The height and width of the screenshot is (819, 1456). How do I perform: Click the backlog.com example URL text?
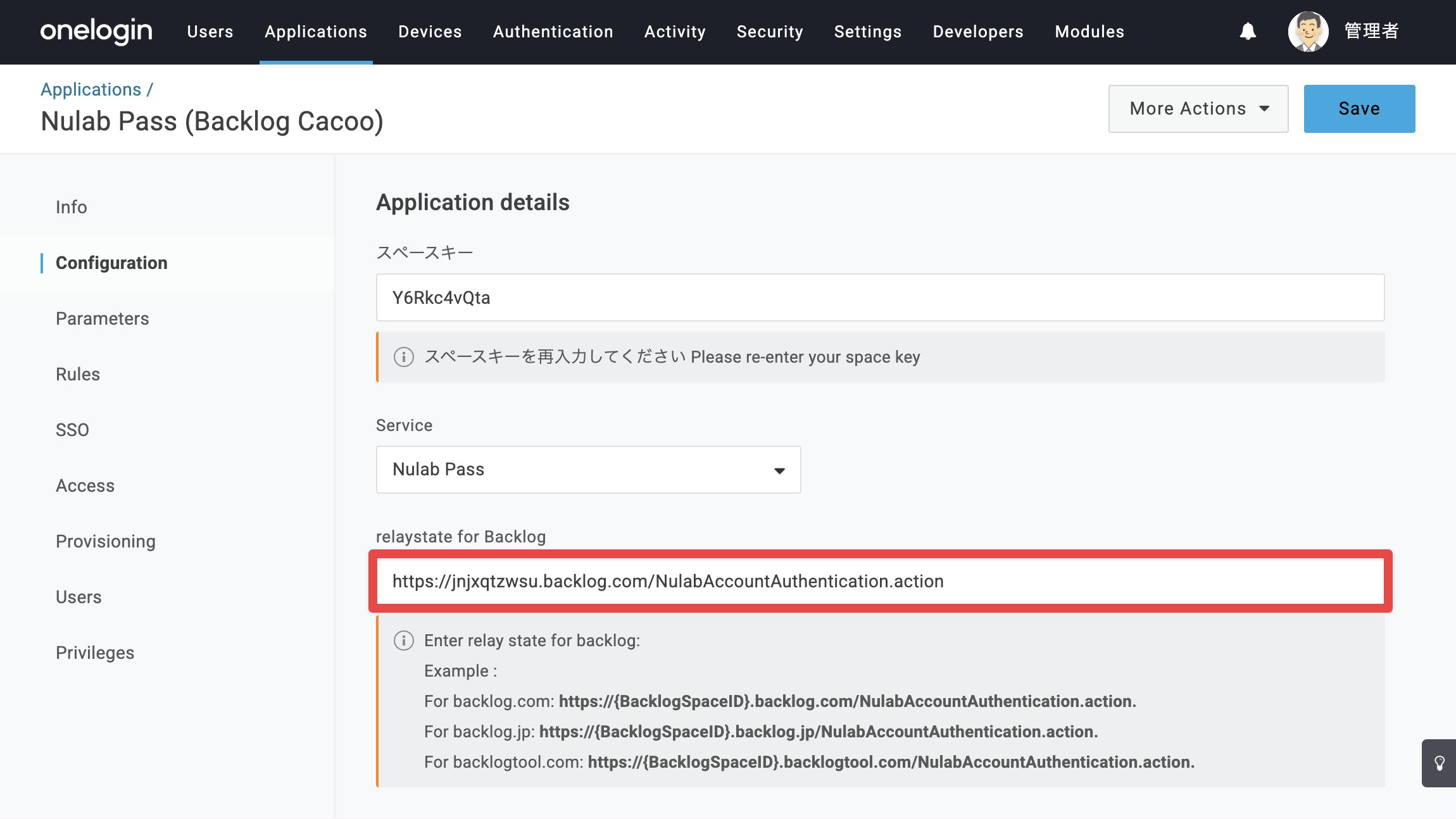[x=848, y=701]
